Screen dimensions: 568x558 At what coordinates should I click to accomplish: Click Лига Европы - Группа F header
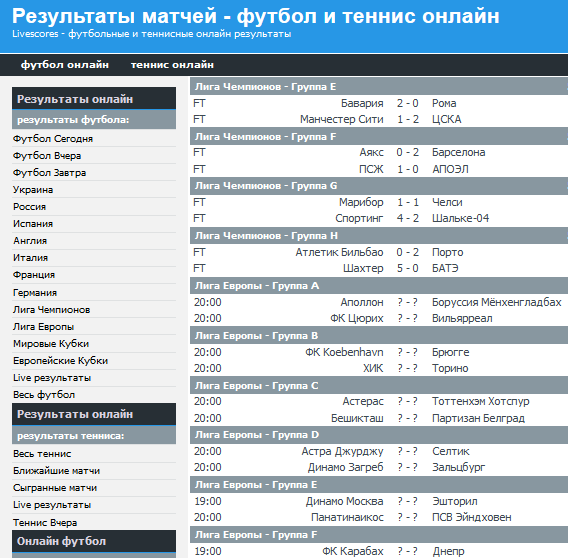[256, 535]
